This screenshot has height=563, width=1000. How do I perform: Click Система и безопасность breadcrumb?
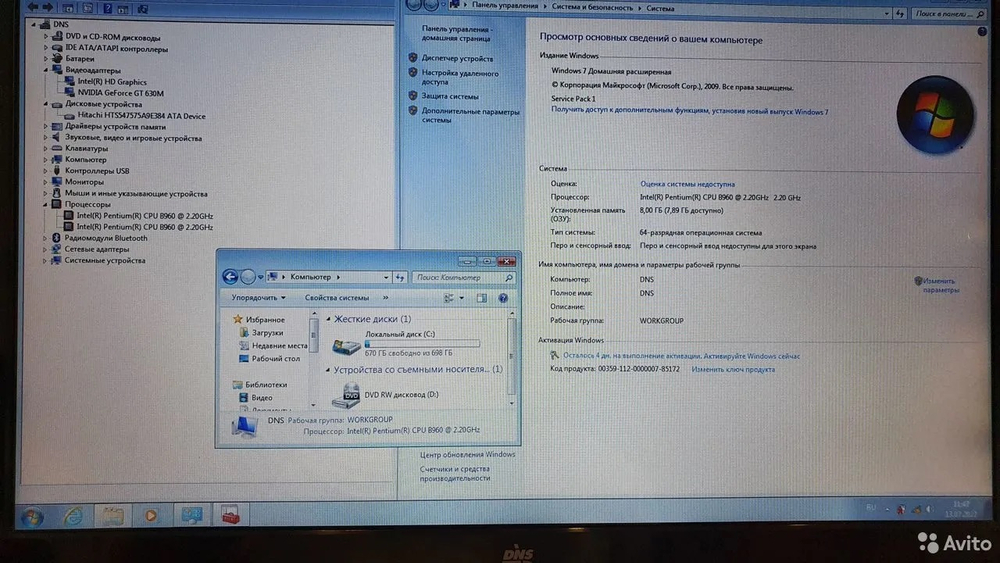(x=592, y=8)
